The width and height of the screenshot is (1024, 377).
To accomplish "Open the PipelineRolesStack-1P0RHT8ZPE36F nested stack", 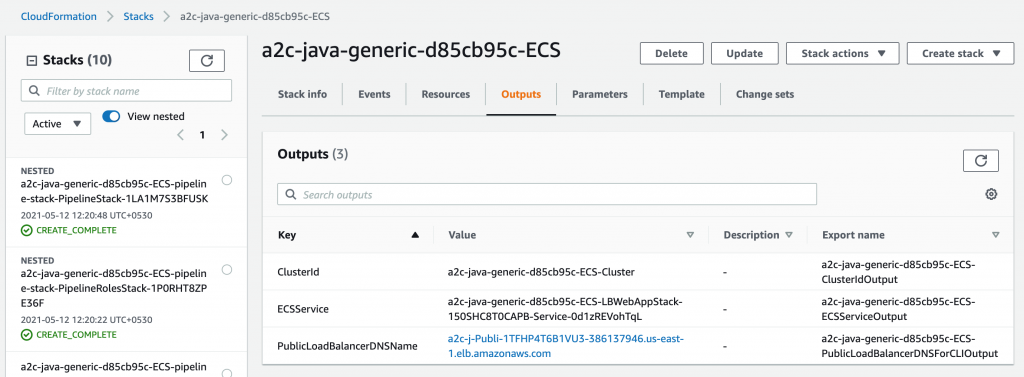I will pyautogui.click(x=114, y=288).
